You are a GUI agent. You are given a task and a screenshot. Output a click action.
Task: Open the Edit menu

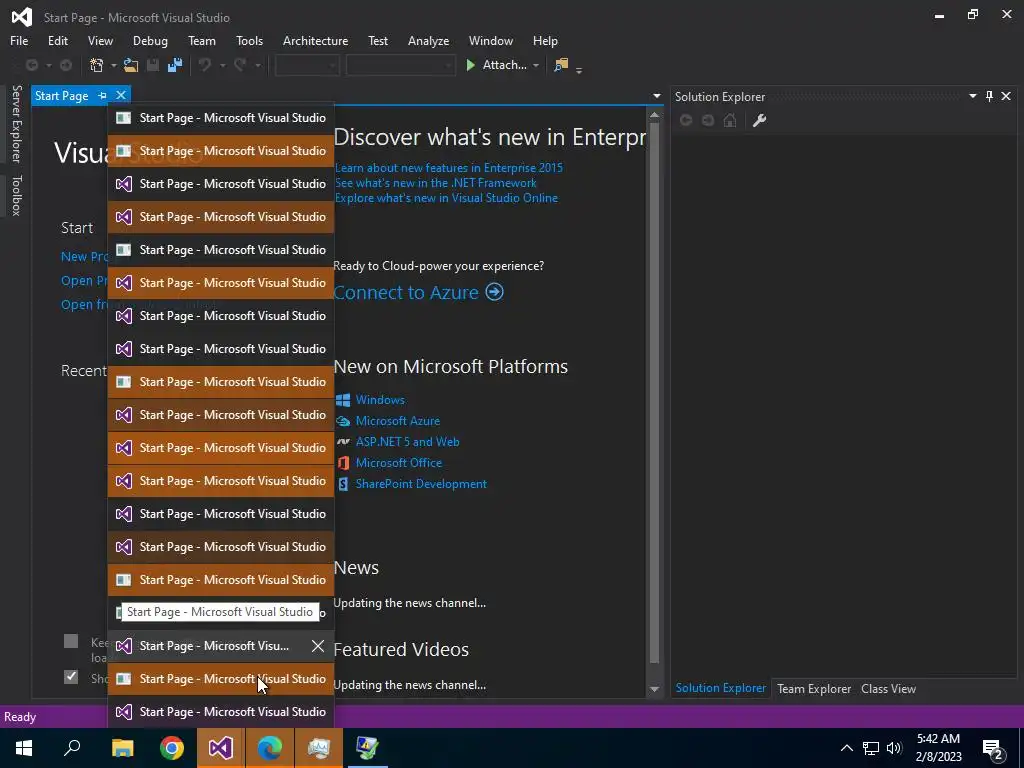[x=57, y=40]
